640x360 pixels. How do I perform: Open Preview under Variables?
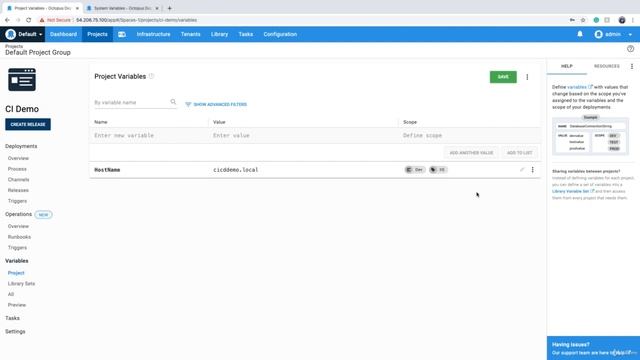tap(17, 305)
